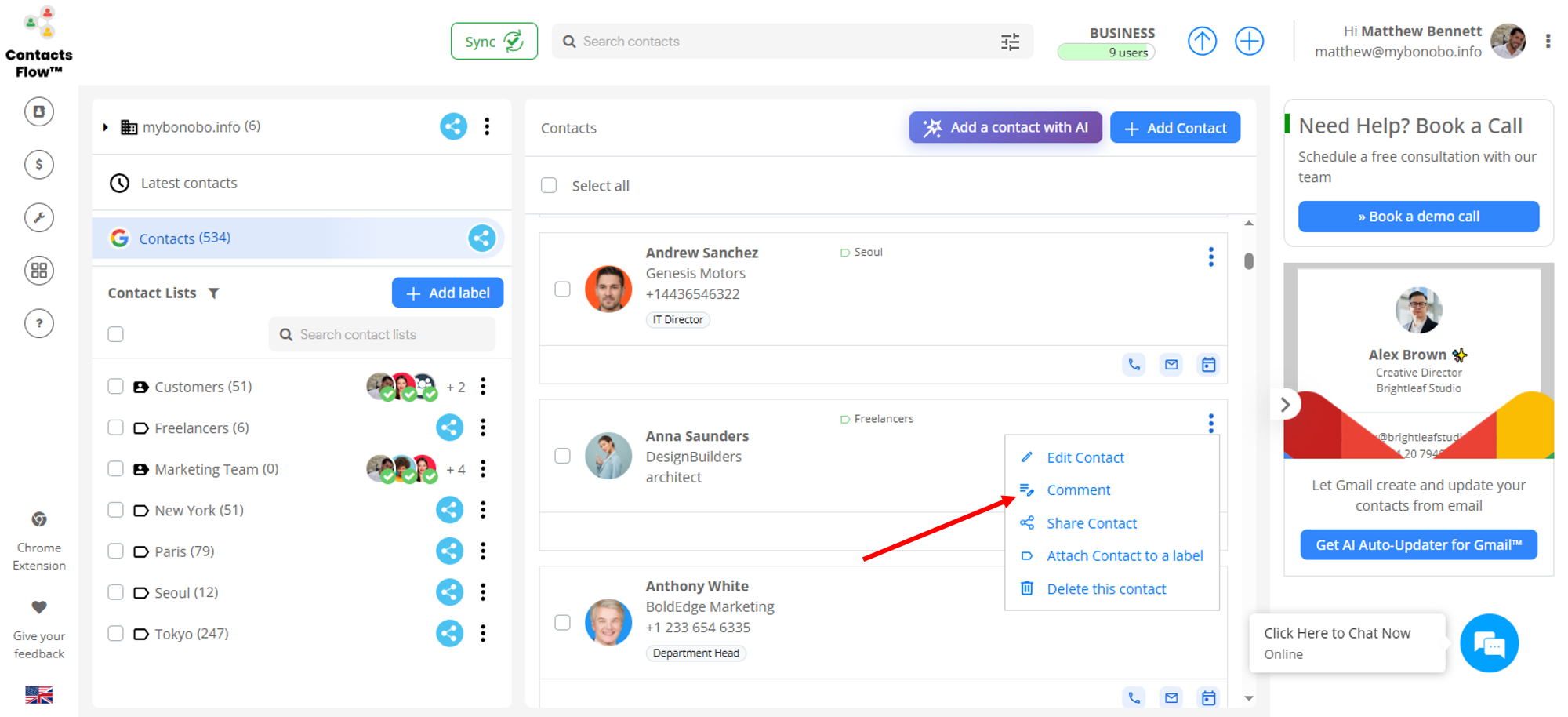Expand the mybonobo.info tree arrow
Viewport: 1568px width, 717px height.
pyautogui.click(x=106, y=127)
